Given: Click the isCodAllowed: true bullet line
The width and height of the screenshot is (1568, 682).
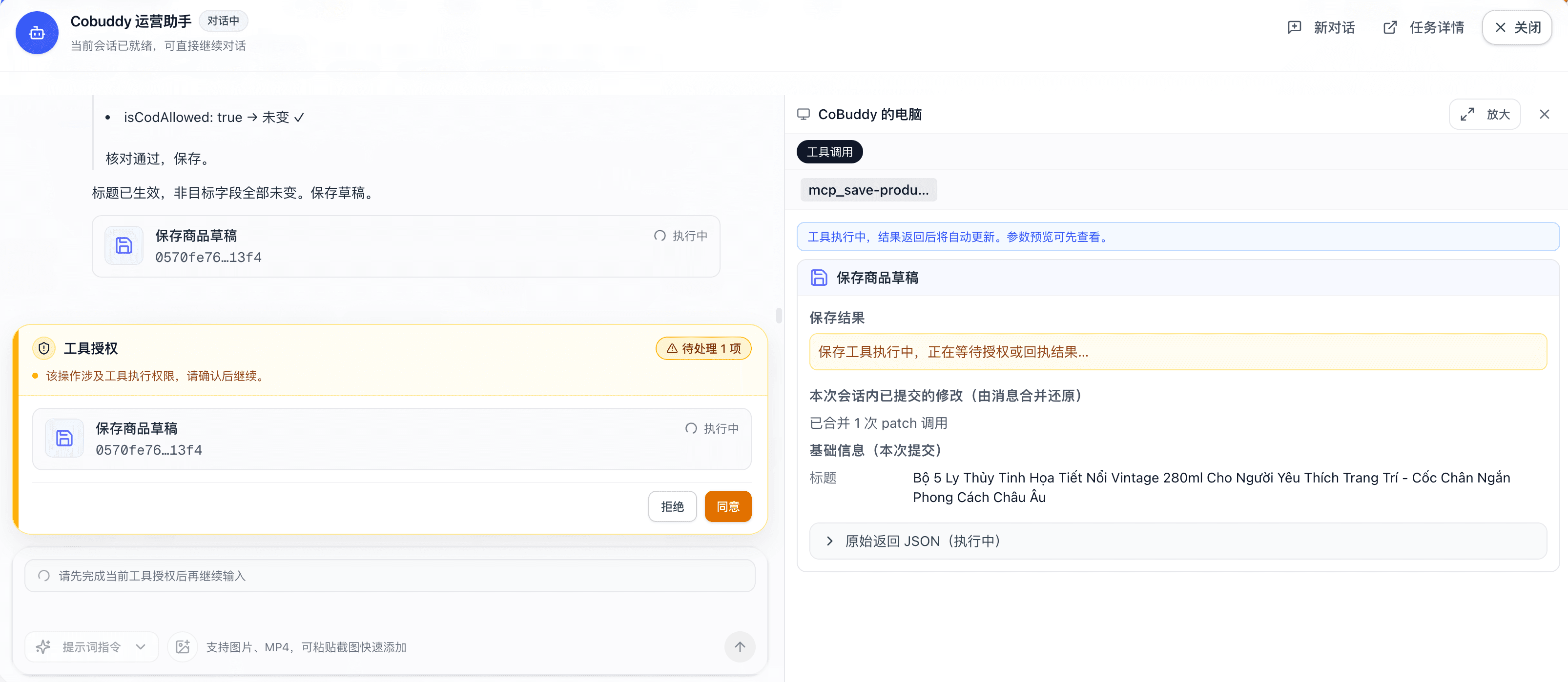Looking at the screenshot, I should tap(213, 117).
